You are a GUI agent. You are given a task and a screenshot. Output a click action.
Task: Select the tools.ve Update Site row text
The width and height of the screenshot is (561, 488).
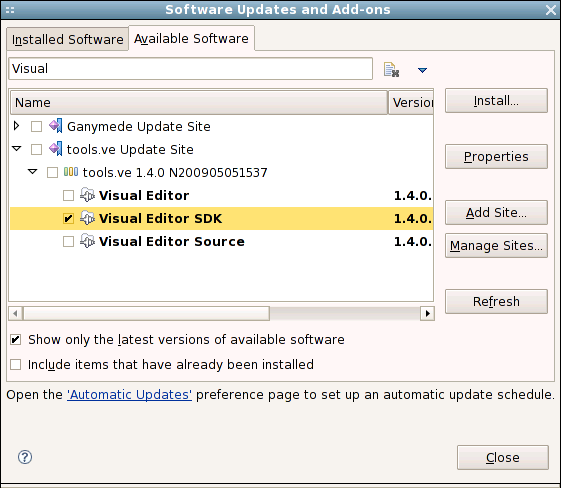[130, 150]
